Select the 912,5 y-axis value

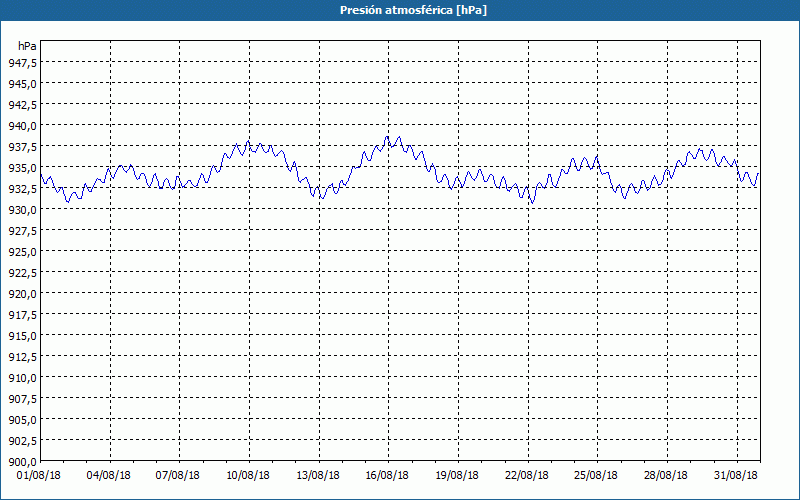pos(22,357)
